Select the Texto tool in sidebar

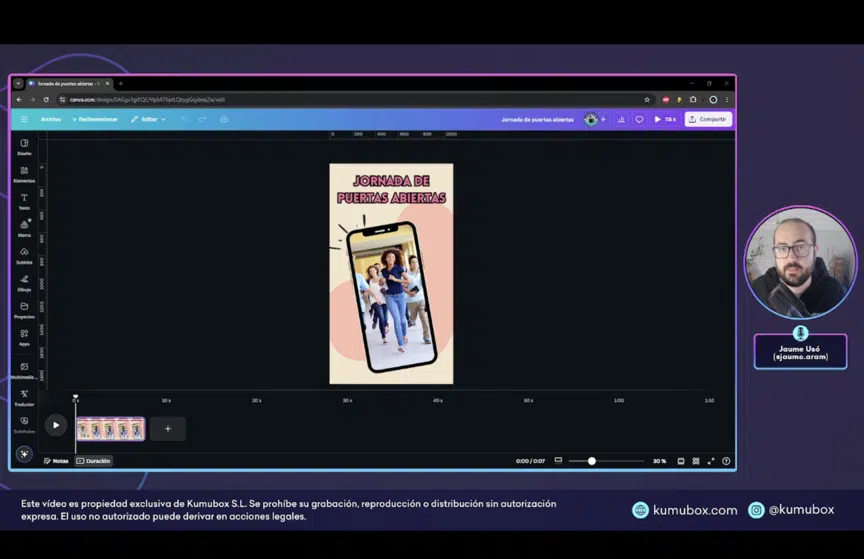[x=24, y=201]
